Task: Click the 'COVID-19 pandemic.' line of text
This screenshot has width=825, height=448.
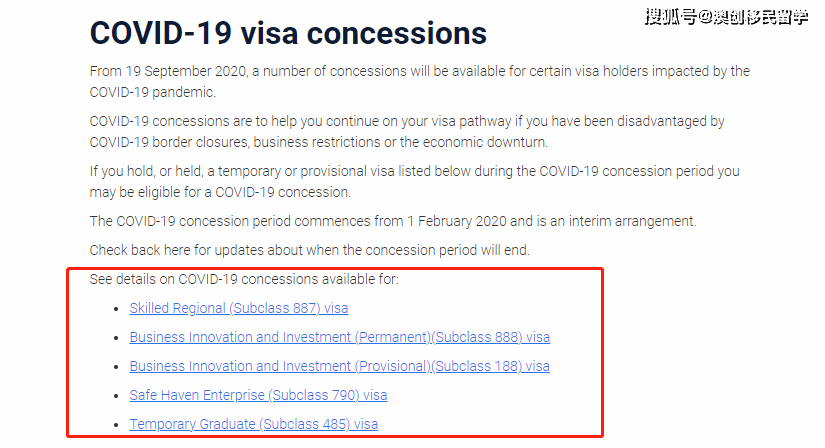Action: (153, 92)
